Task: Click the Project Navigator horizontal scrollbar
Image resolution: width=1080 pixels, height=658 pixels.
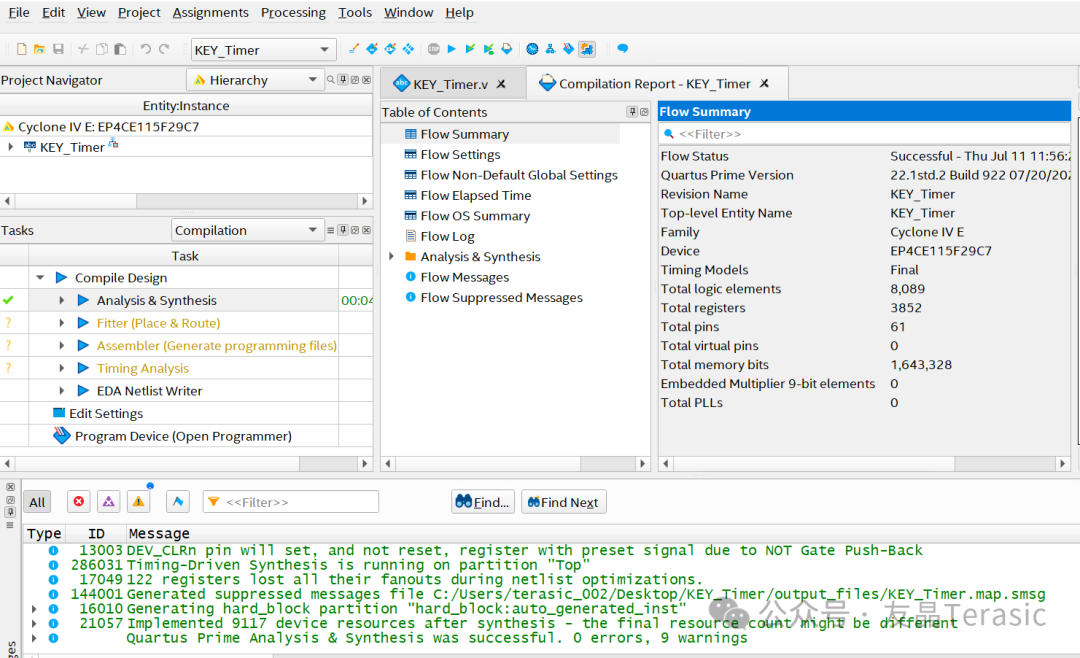Action: tap(186, 201)
